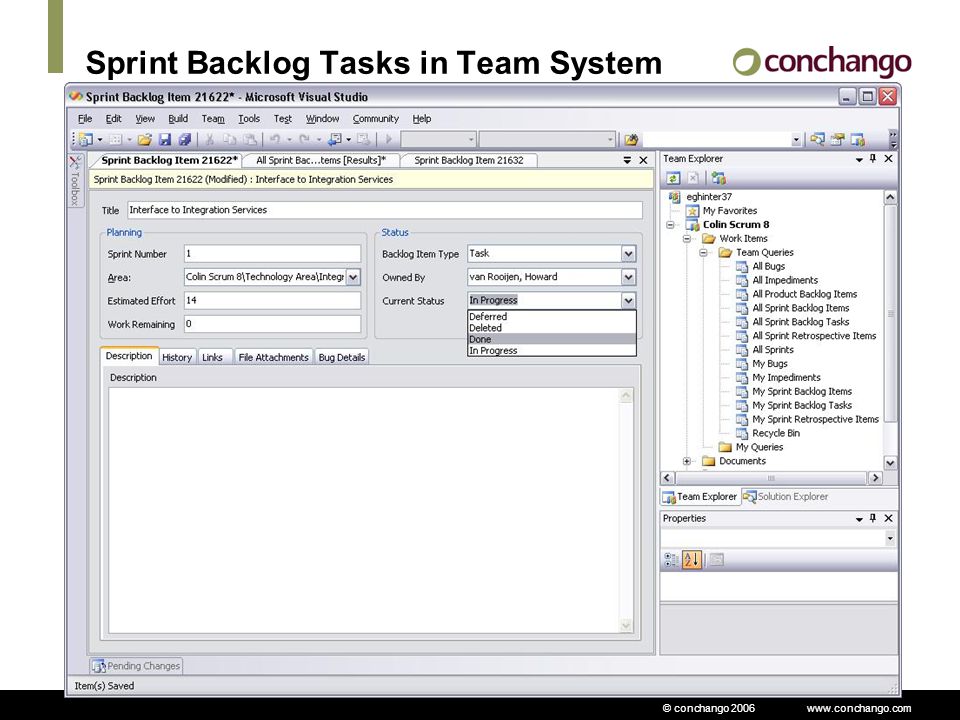Switch to Solution Explorer tab
Viewport: 960px width, 720px height.
pyautogui.click(x=786, y=497)
